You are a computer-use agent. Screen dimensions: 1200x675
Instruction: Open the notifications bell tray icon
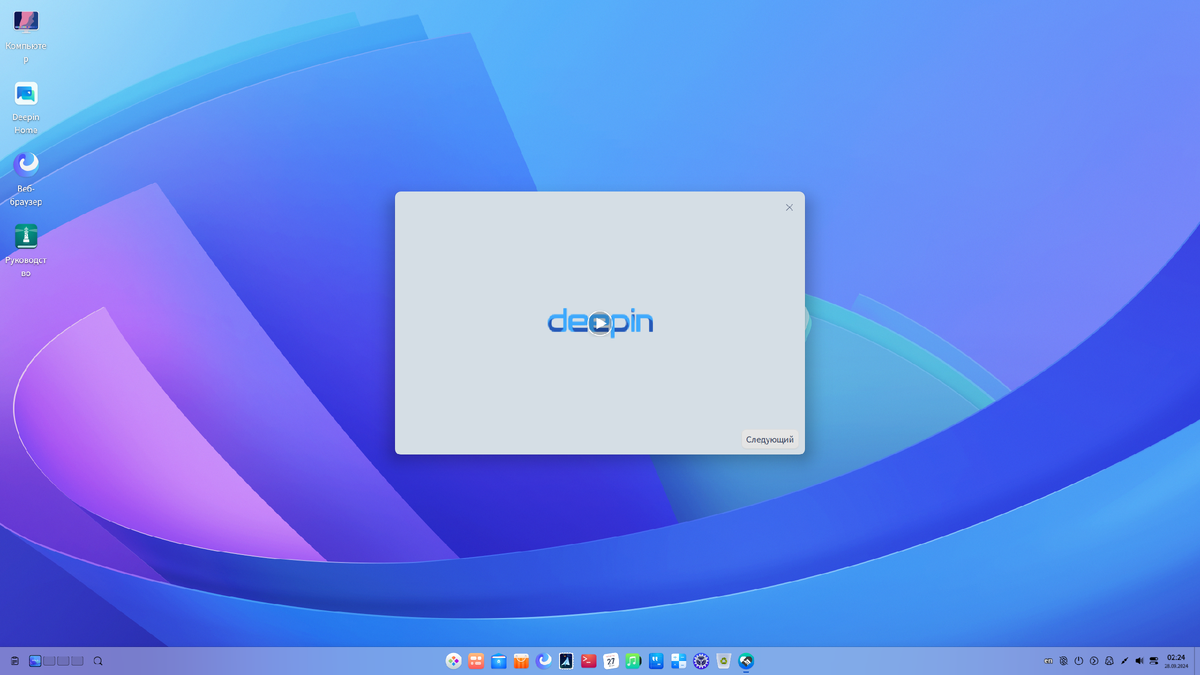(x=1109, y=661)
